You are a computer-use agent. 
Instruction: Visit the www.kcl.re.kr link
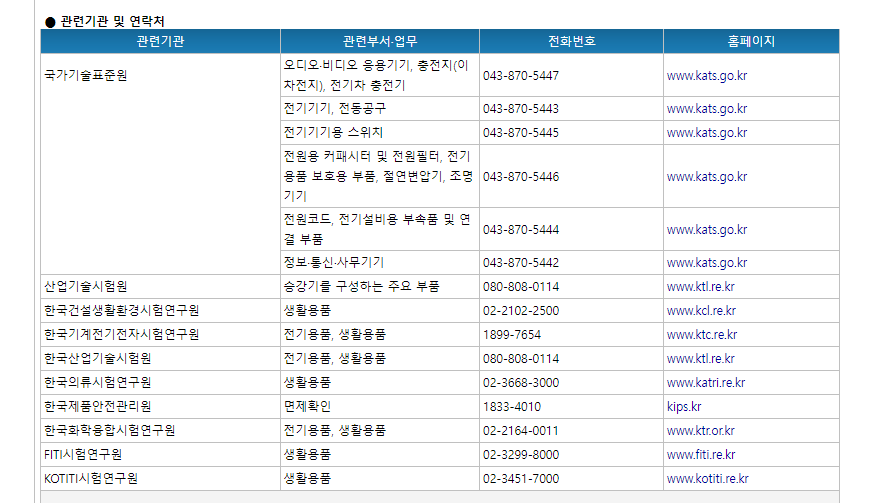tap(701, 311)
